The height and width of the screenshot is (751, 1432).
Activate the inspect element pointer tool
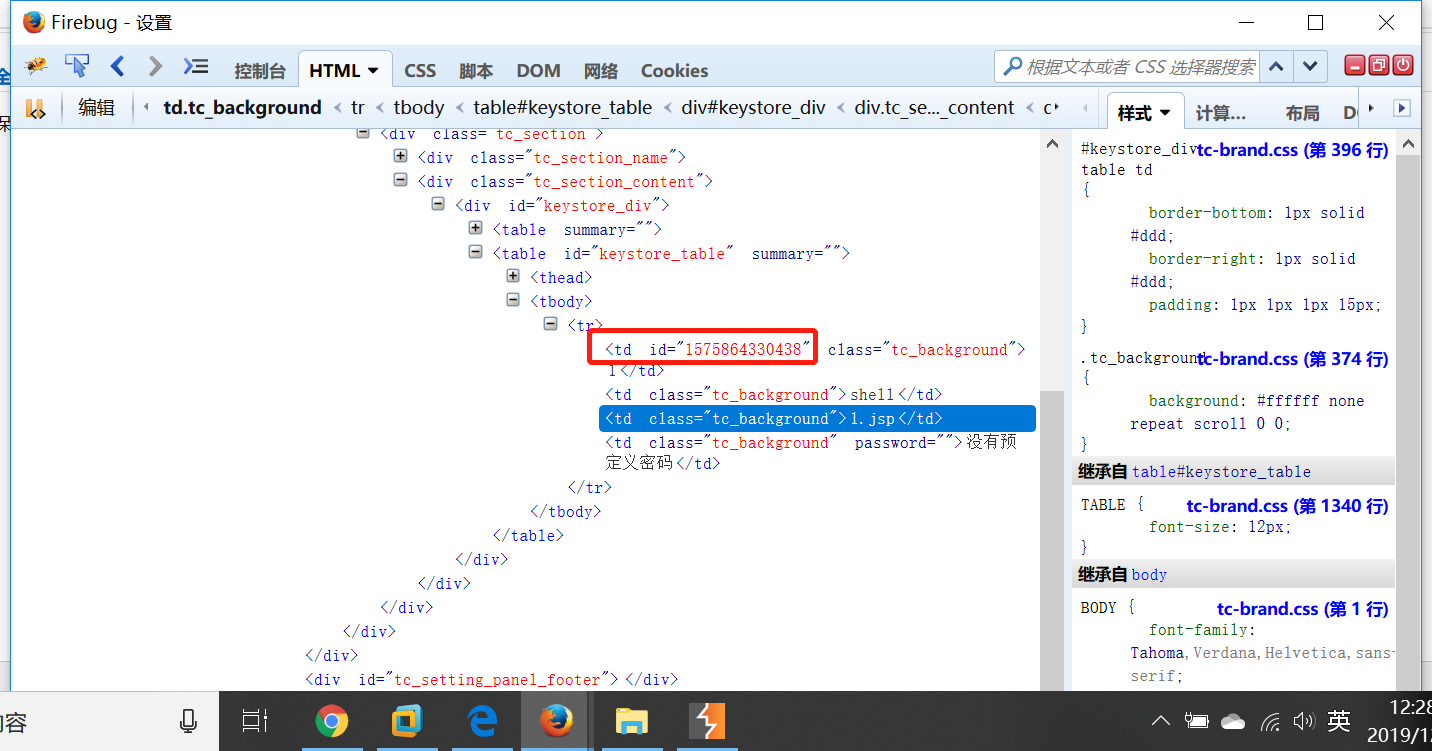pyautogui.click(x=77, y=66)
